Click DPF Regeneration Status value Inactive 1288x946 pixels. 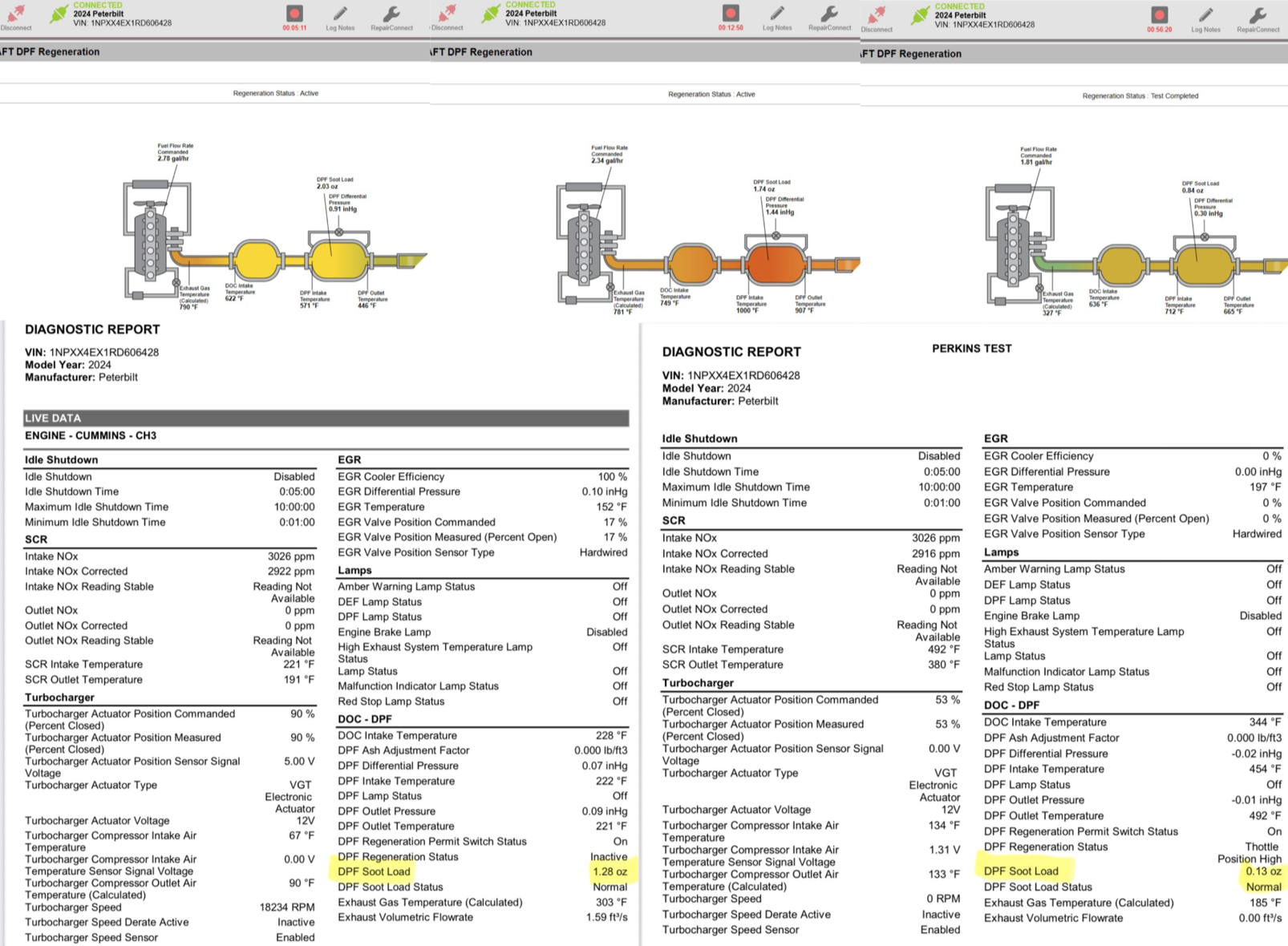(x=609, y=857)
